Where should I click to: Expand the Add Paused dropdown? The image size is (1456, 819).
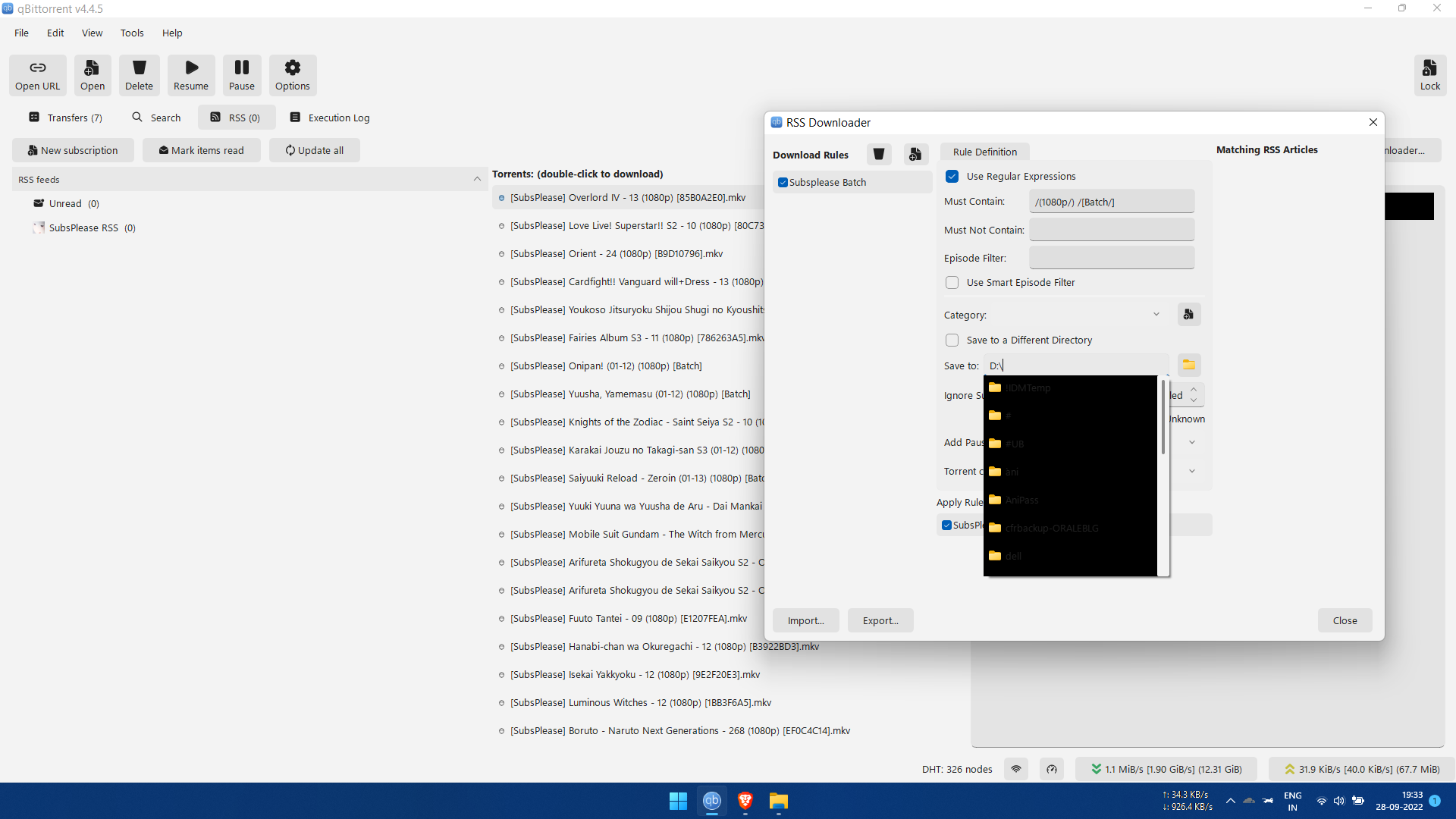1191,442
